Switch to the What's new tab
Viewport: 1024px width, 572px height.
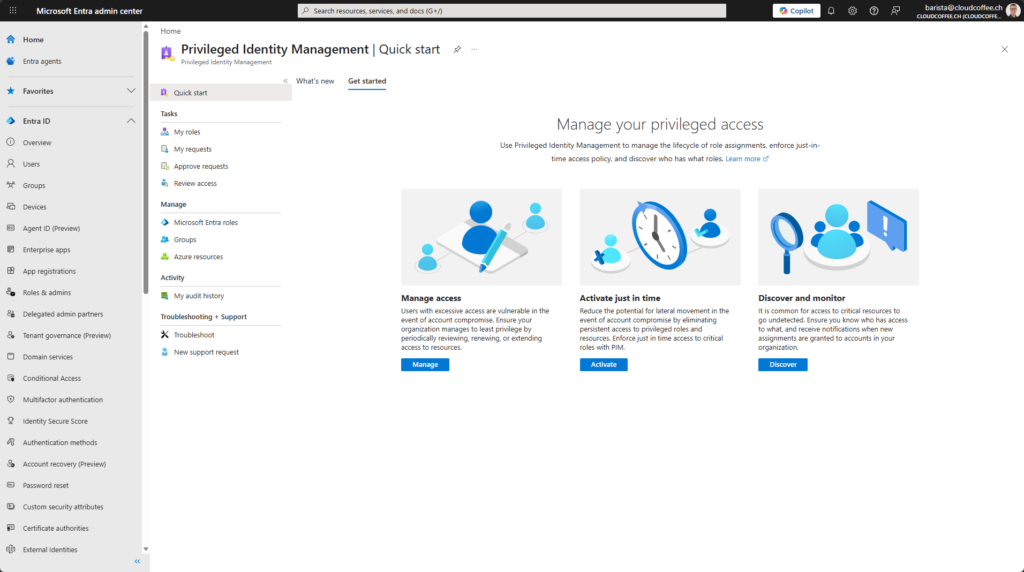315,81
